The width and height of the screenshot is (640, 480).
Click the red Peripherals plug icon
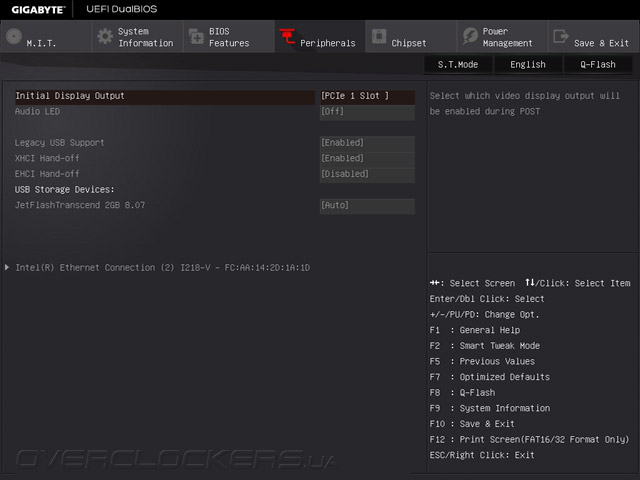[287, 36]
